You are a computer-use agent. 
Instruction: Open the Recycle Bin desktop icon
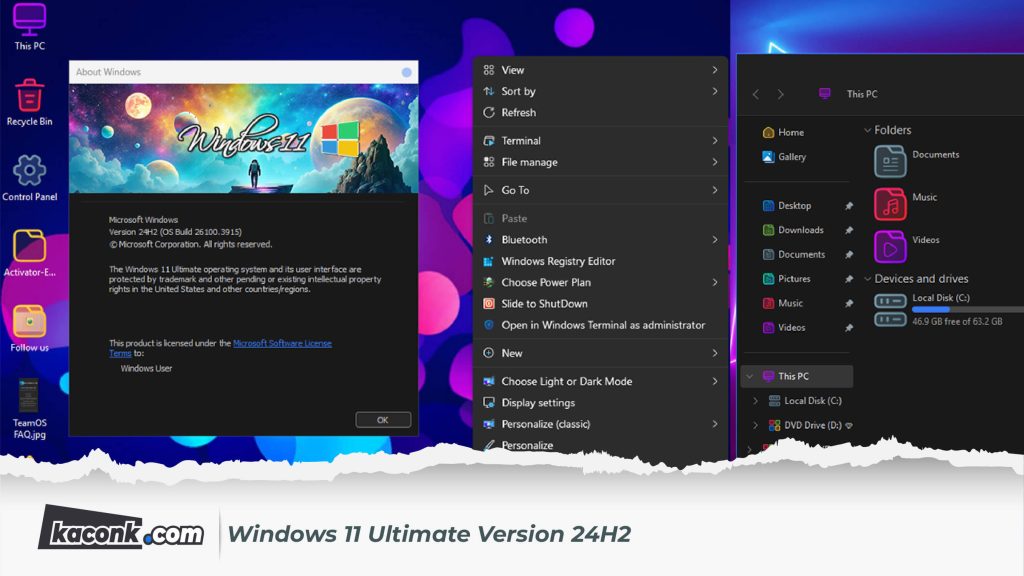click(x=29, y=102)
